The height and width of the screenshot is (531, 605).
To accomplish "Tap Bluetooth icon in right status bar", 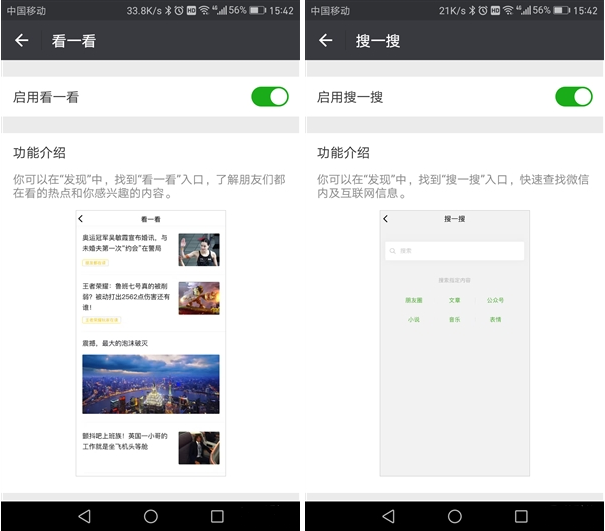I will (472, 10).
